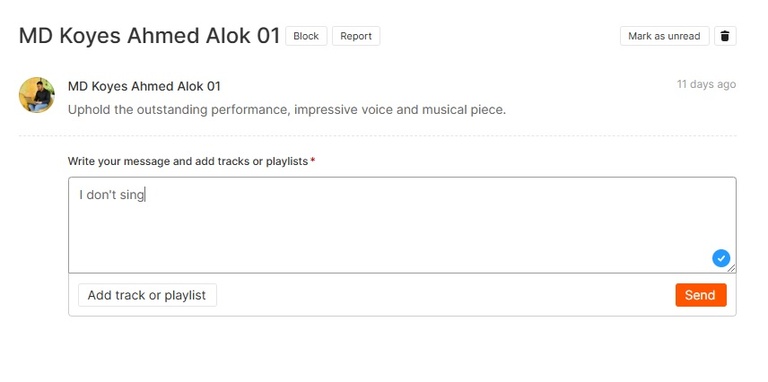Viewport: 768px width, 382px height.
Task: Open the sender's profile picture avatar
Action: 37,95
